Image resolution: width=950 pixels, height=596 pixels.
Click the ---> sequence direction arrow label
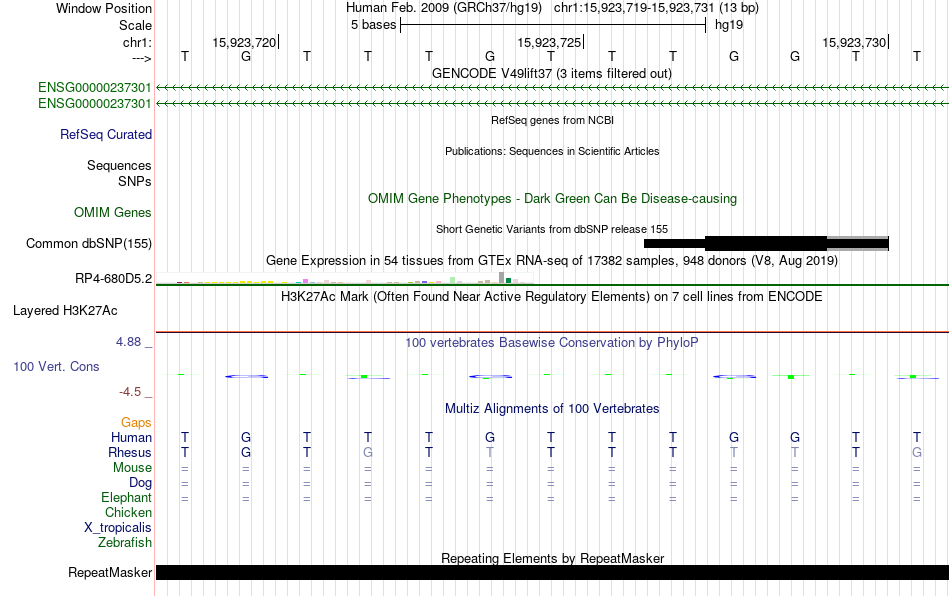(141, 58)
